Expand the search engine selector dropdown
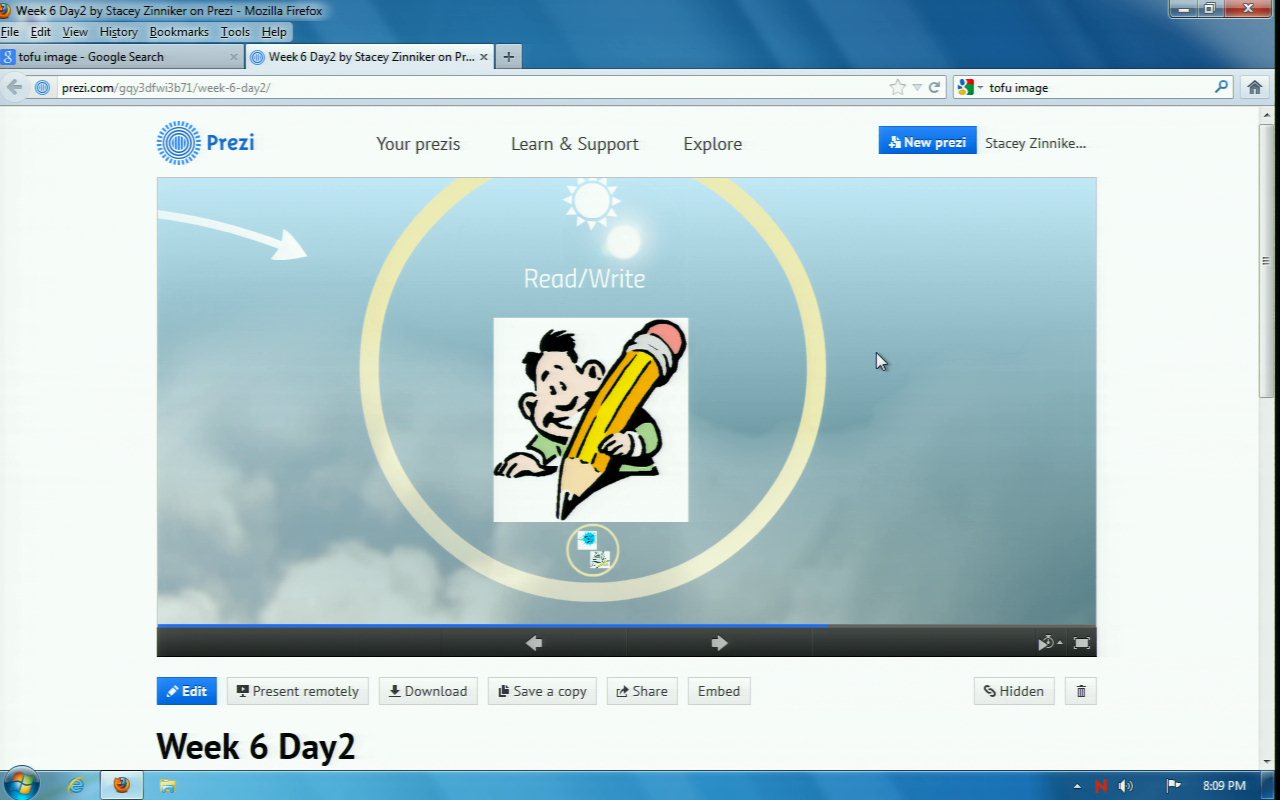Screen dimensions: 1280x800 point(969,87)
